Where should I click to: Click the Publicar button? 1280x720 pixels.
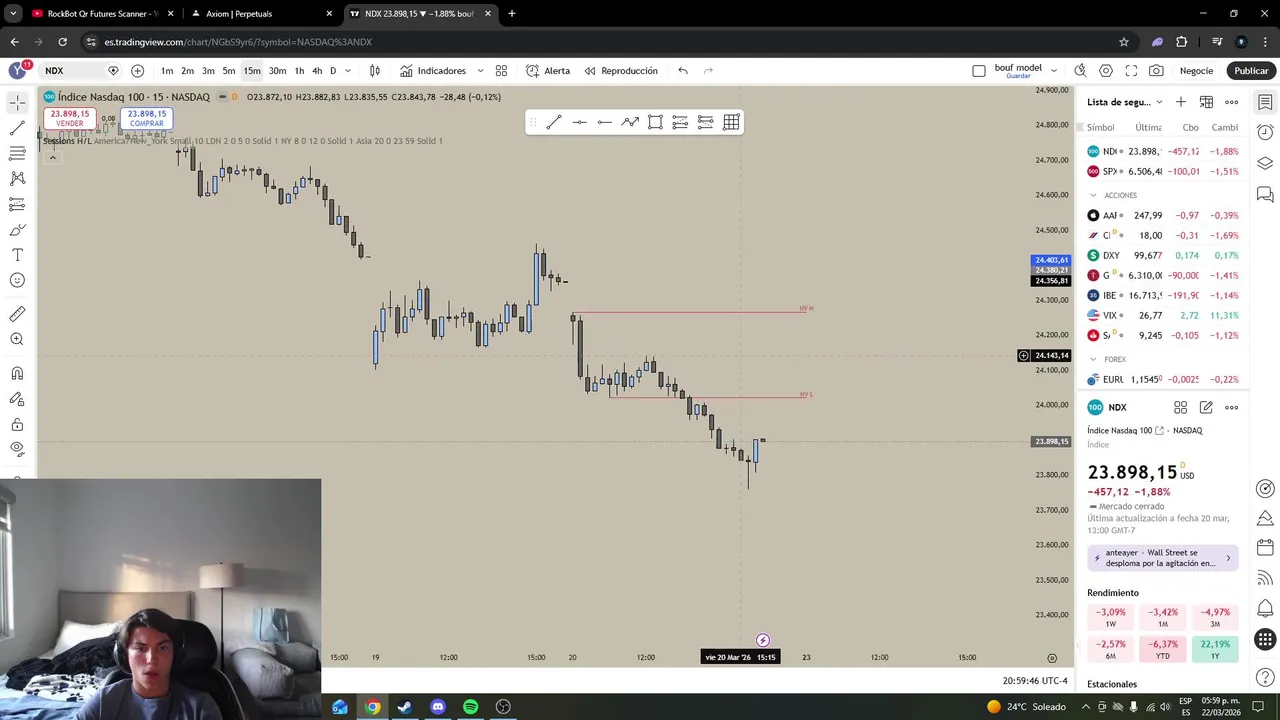click(1251, 71)
